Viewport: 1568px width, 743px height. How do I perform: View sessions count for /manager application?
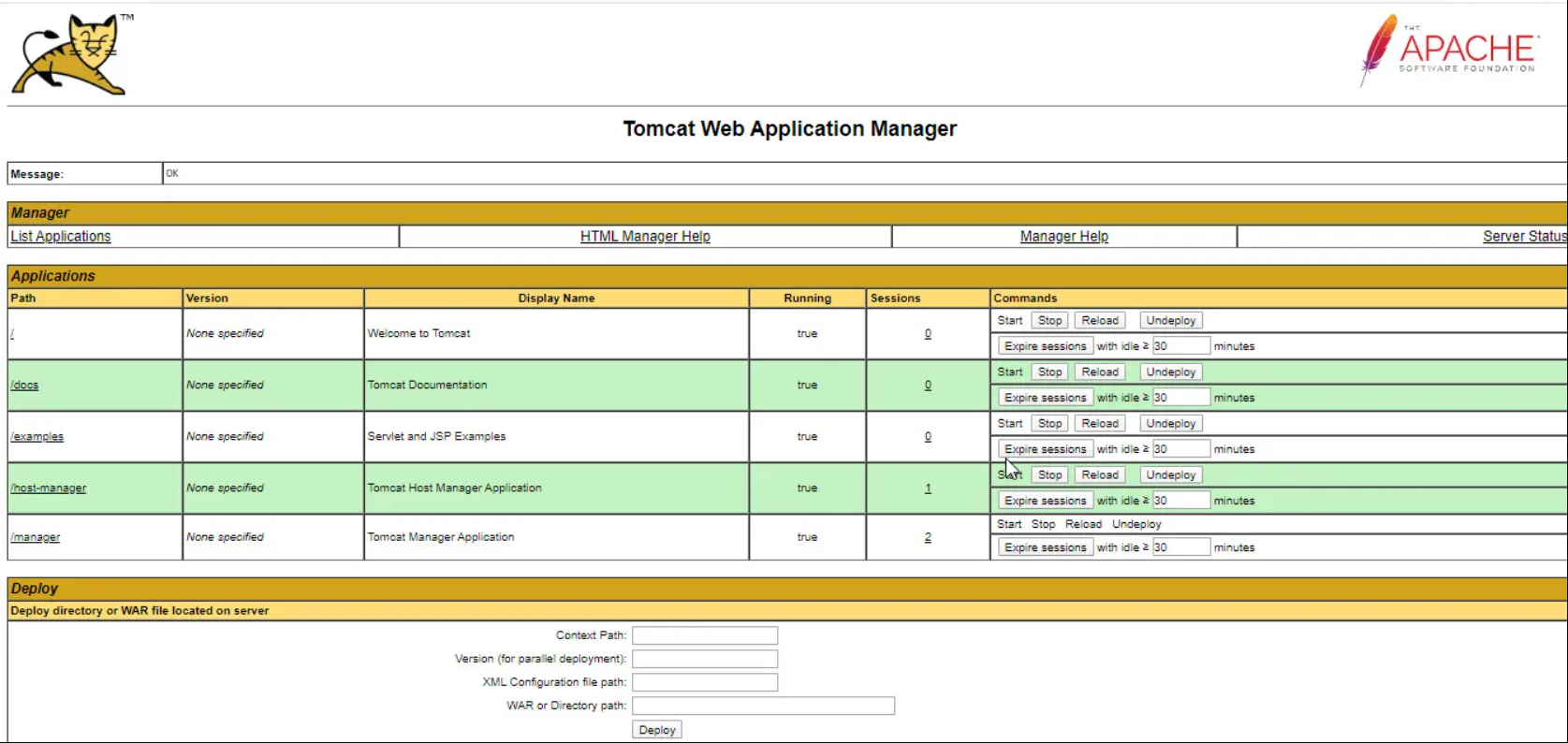tap(928, 537)
